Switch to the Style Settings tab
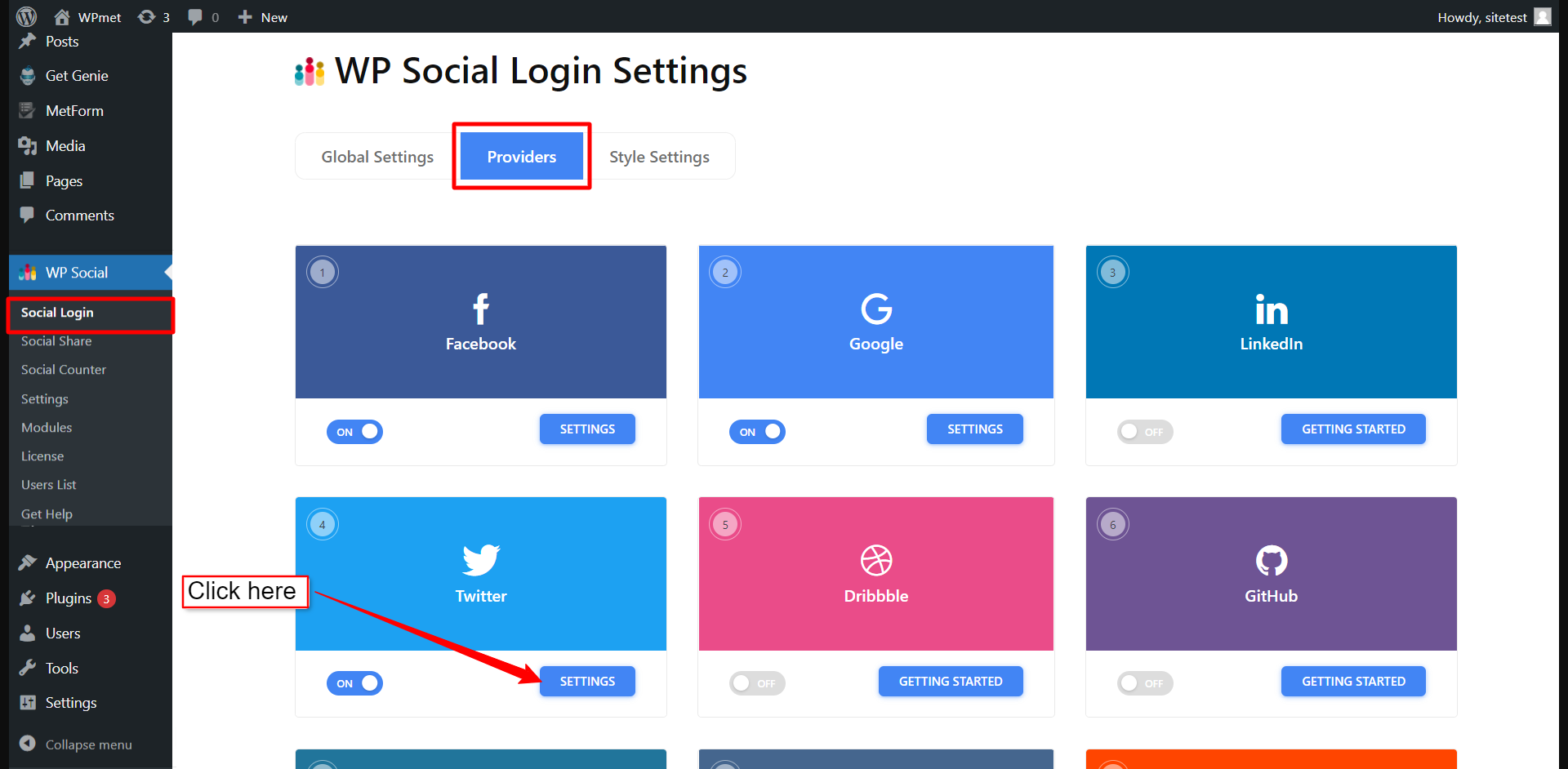The image size is (1568, 769). 660,157
